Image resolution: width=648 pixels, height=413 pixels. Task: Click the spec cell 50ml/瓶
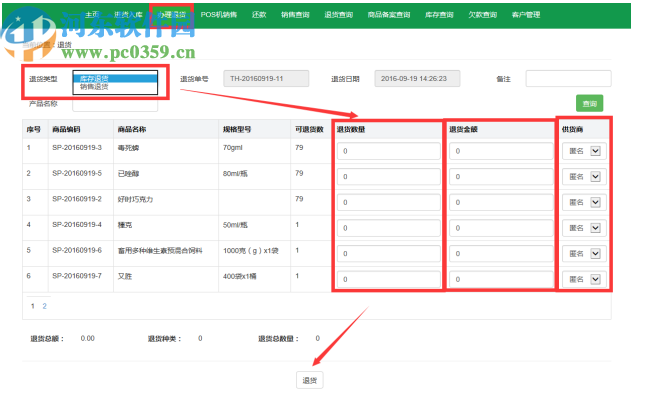(x=235, y=225)
